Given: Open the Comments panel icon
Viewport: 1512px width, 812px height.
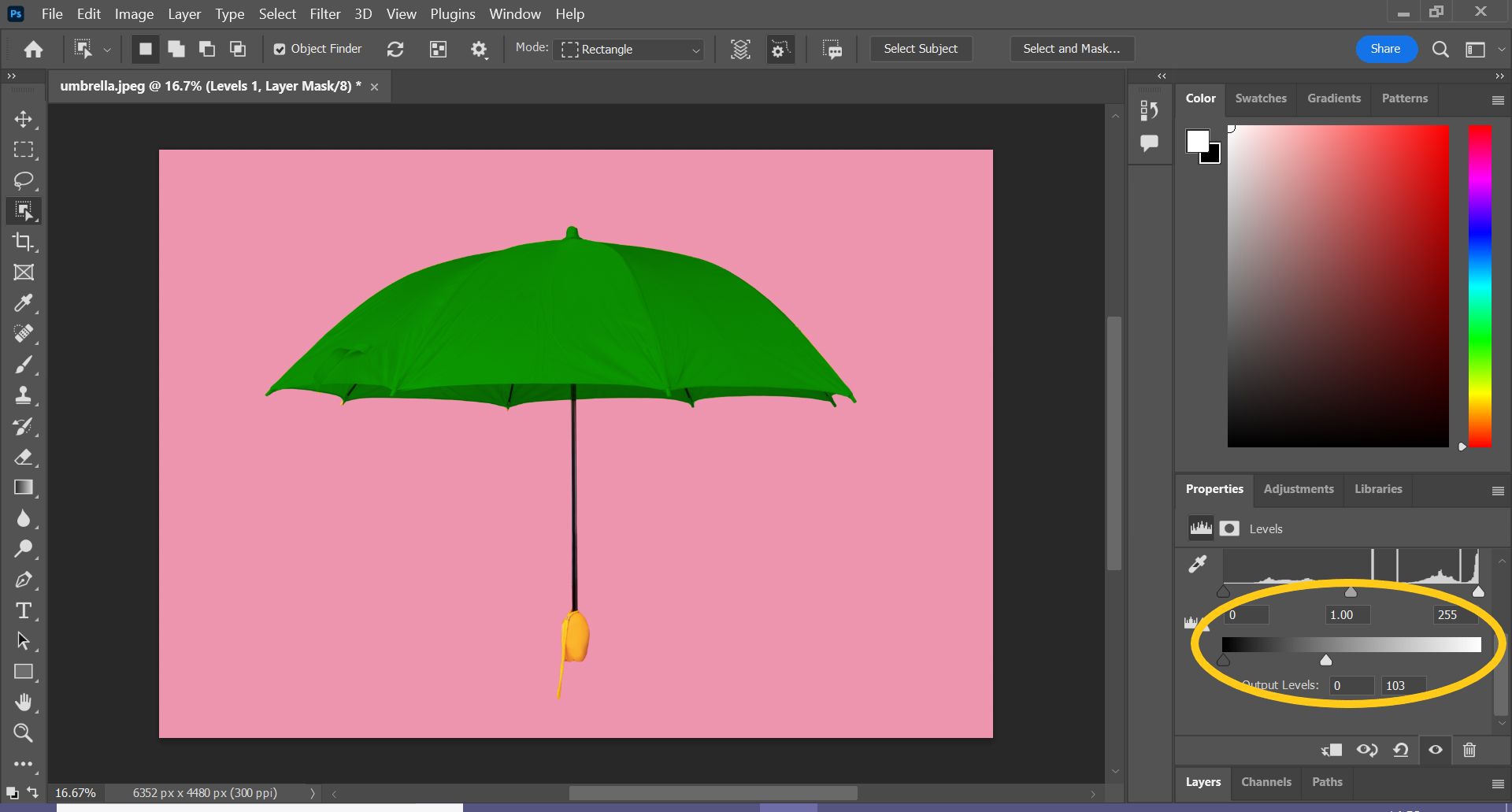Looking at the screenshot, I should pos(1149,143).
